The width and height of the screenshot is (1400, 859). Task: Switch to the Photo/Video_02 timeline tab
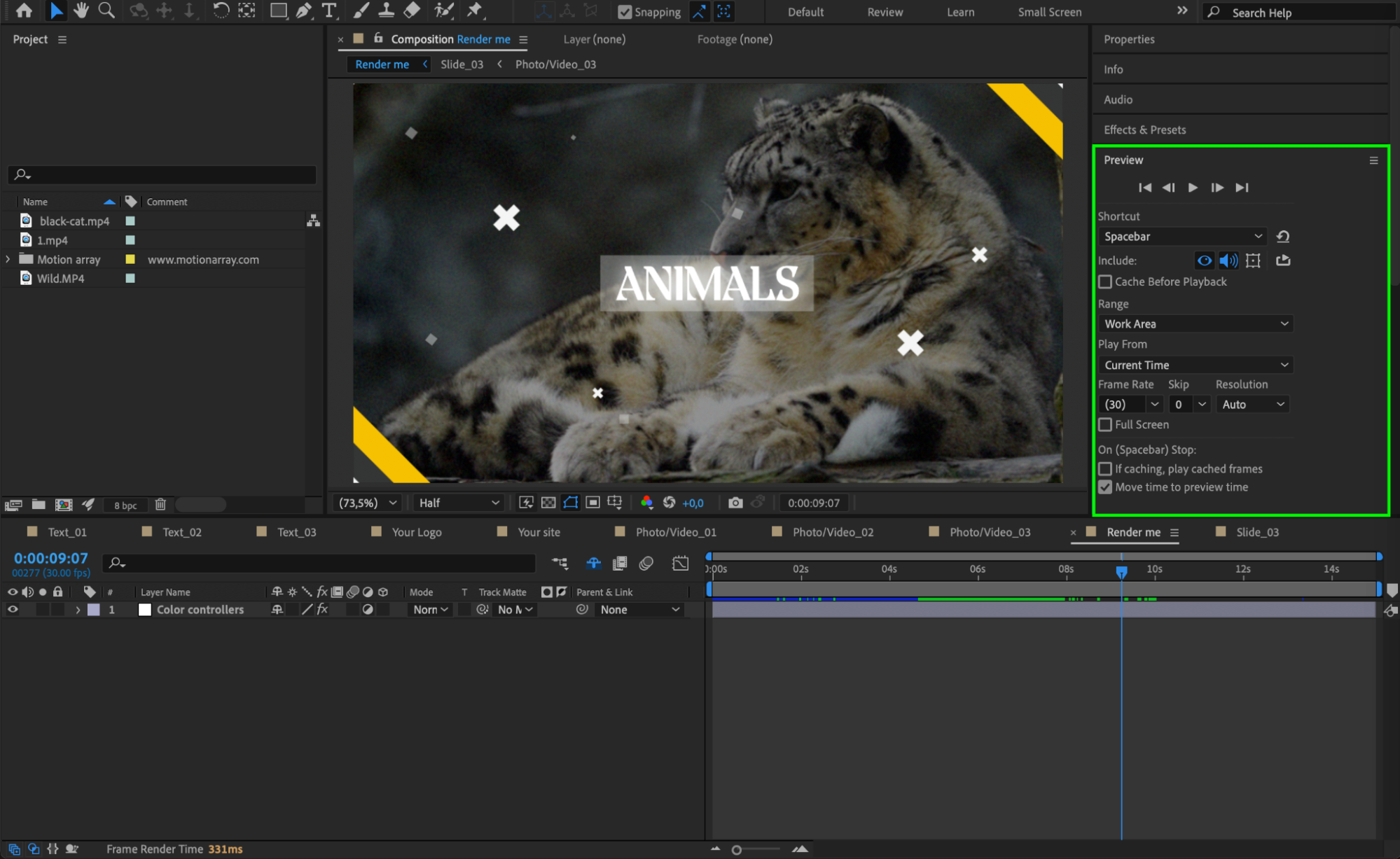click(833, 532)
